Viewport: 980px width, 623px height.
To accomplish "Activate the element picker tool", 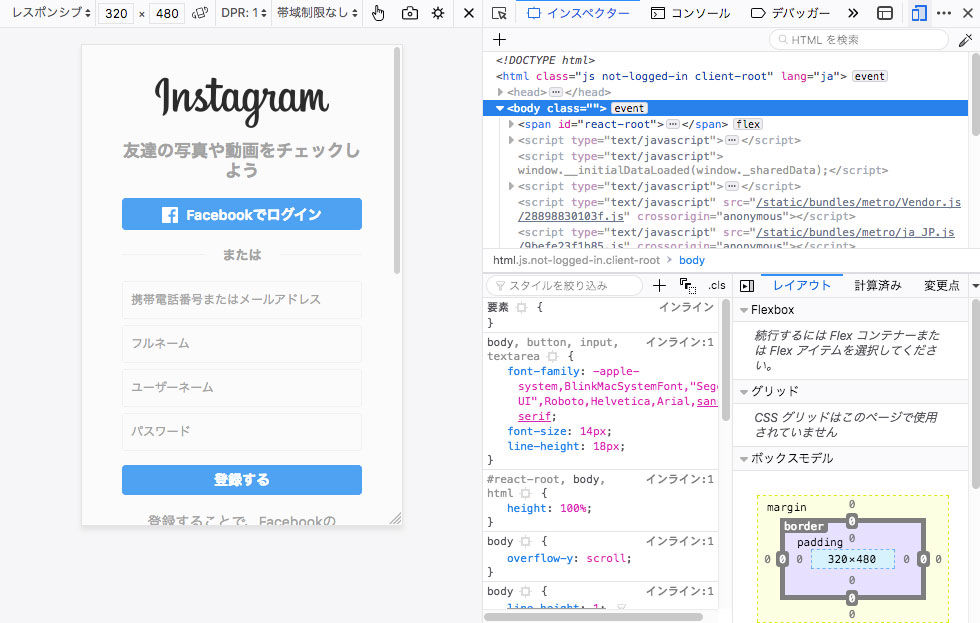I will point(499,13).
